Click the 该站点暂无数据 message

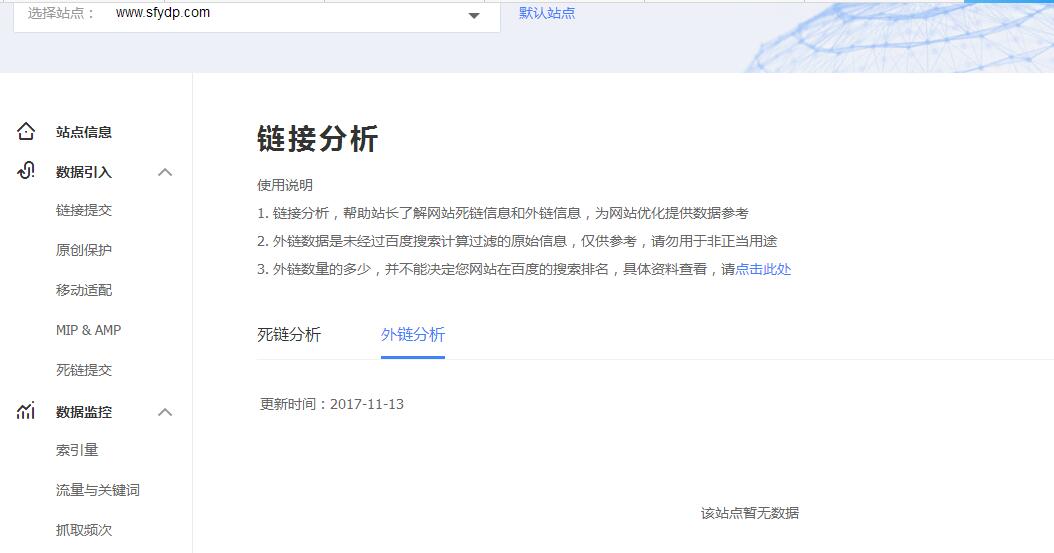(x=749, y=513)
